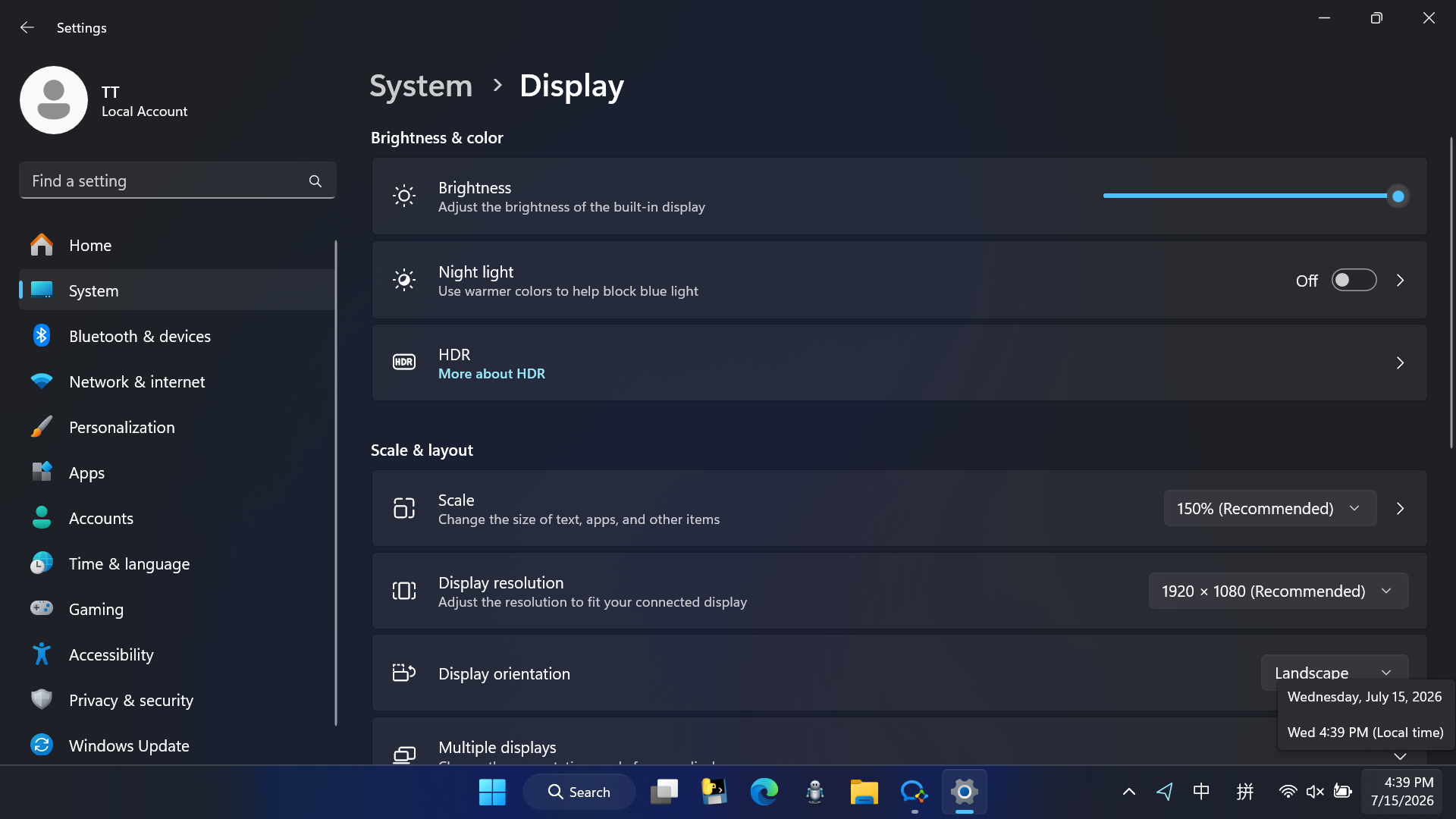Viewport: 1456px width, 819px height.
Task: Open the Display resolution dropdown
Action: click(x=1279, y=591)
